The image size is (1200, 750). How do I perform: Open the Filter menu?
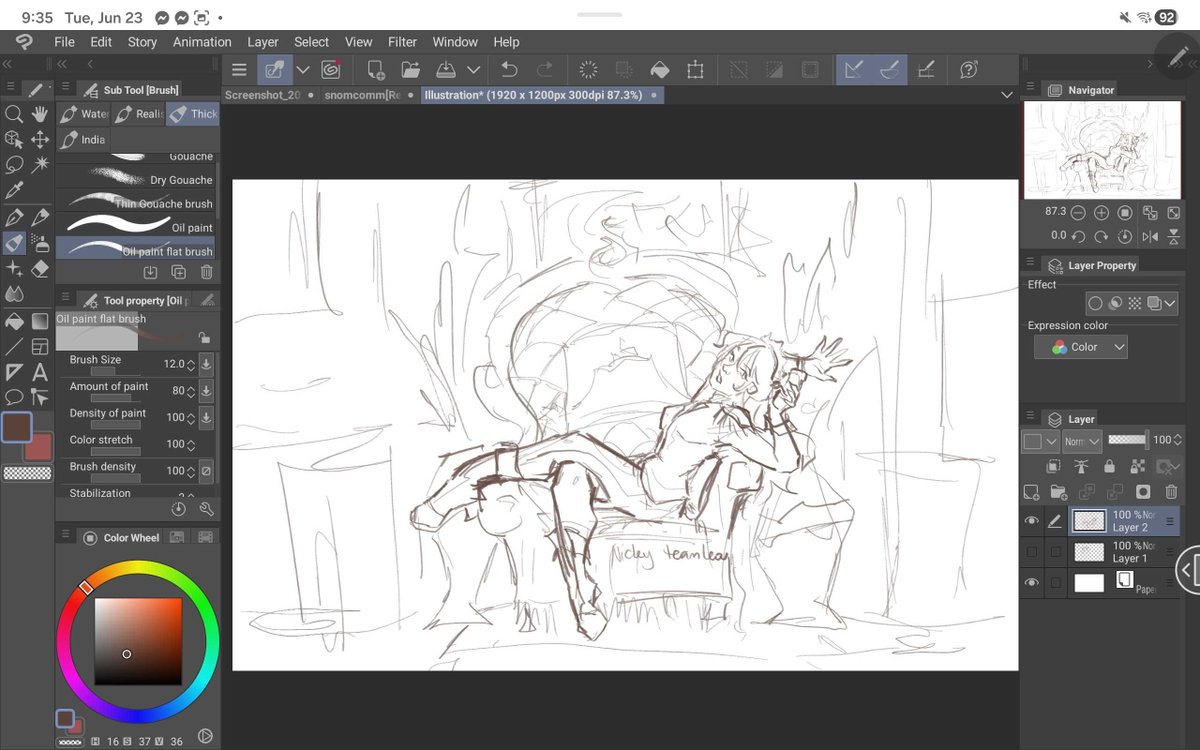(402, 42)
